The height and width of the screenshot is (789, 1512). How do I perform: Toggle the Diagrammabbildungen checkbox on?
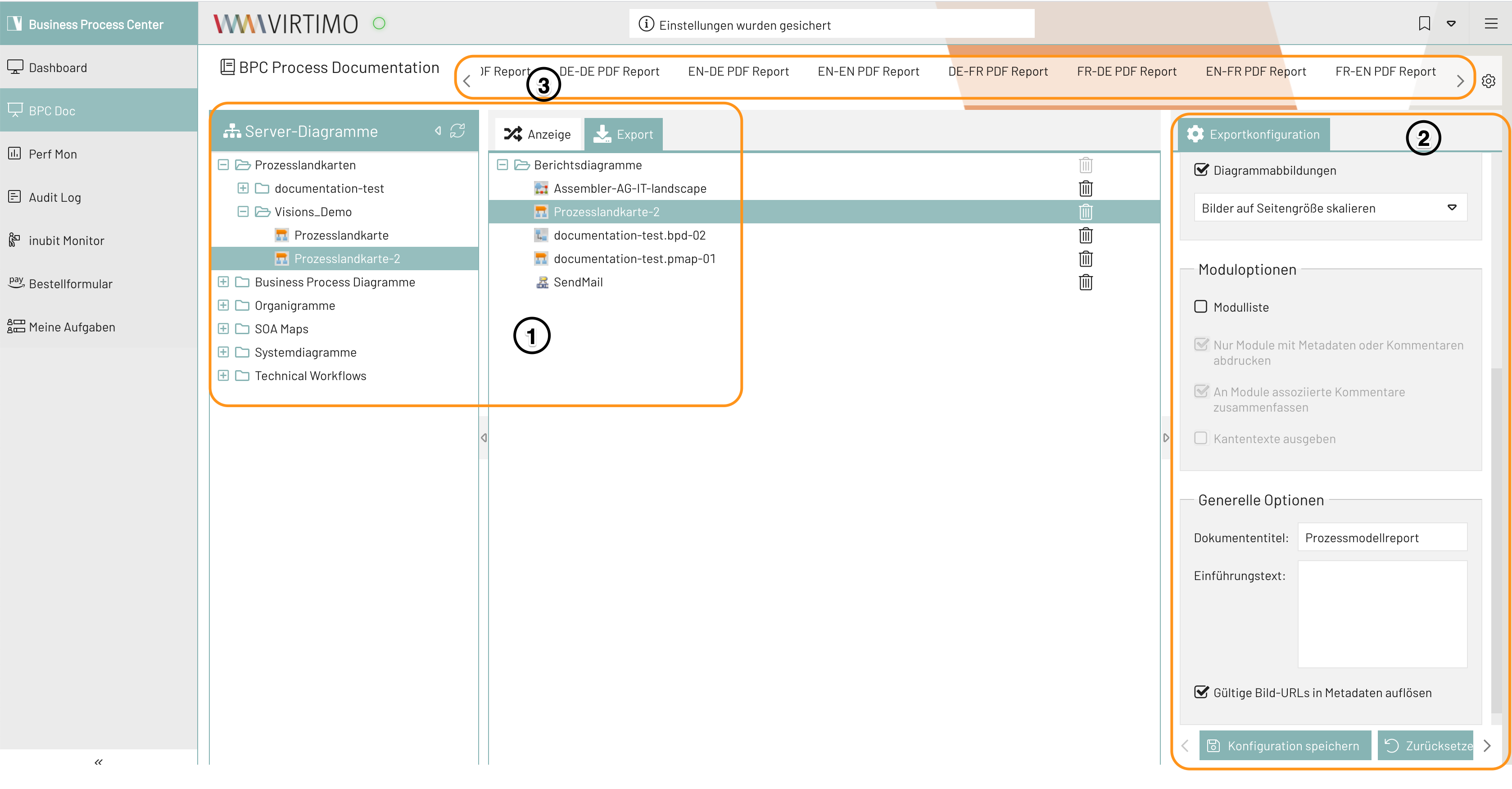pos(1201,170)
